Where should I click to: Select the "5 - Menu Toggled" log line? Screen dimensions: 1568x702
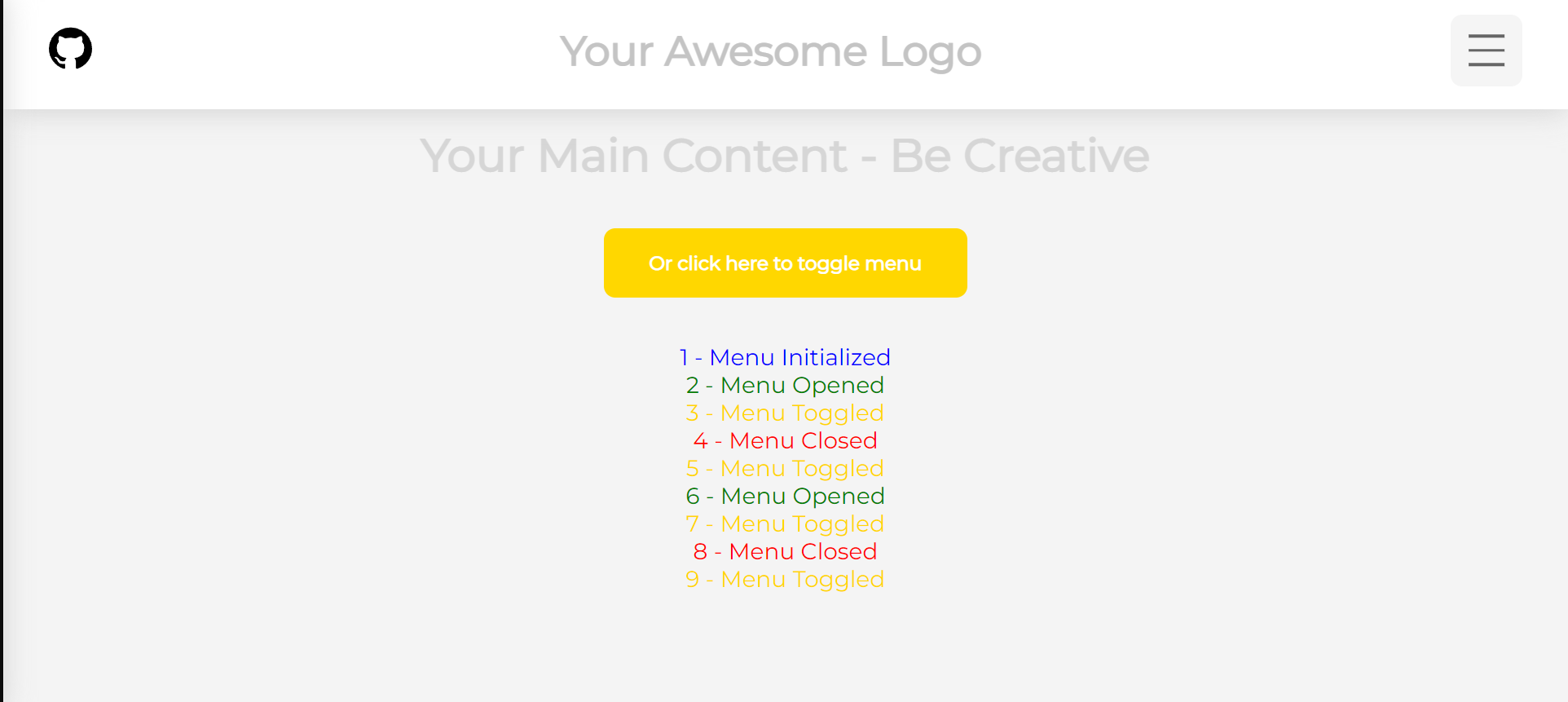[785, 468]
